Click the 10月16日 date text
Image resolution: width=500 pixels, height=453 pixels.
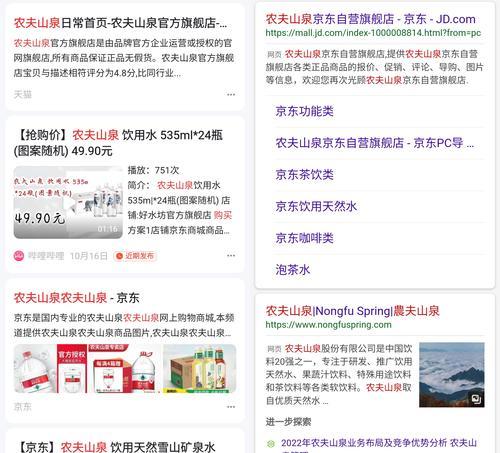tap(89, 256)
